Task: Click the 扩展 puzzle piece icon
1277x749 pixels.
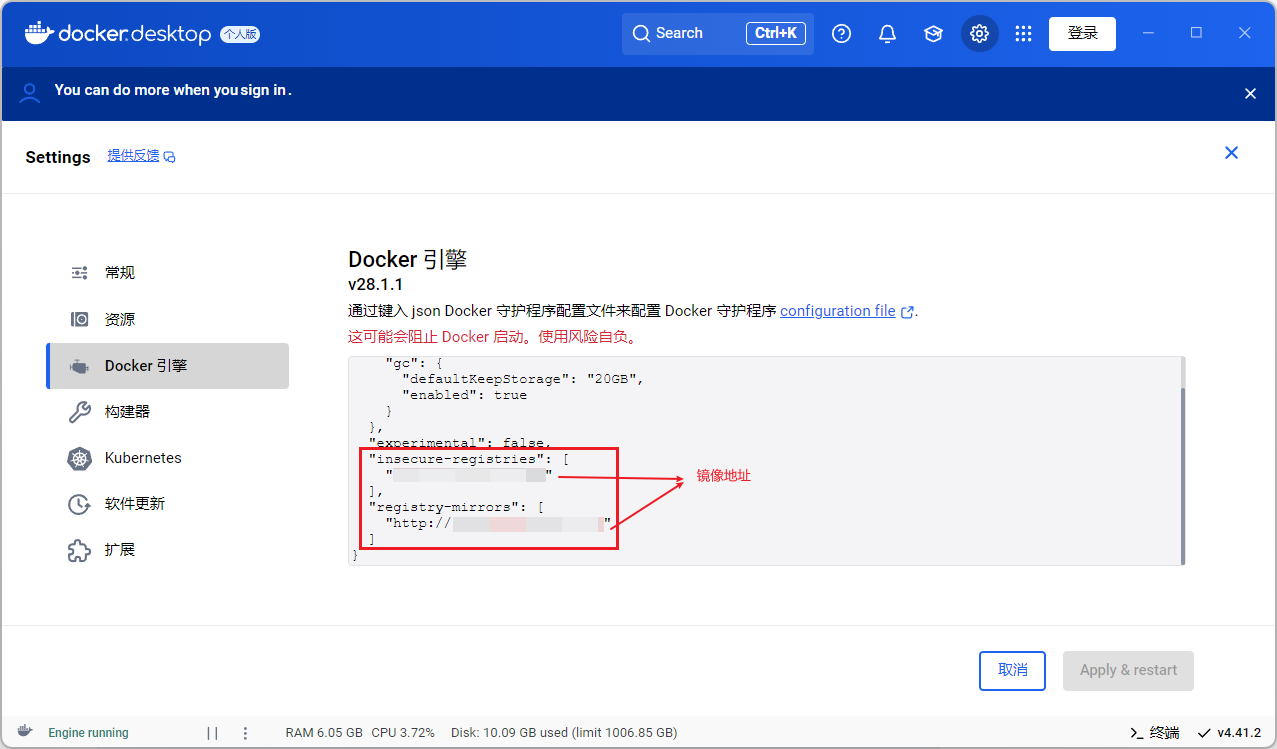Action: point(79,550)
